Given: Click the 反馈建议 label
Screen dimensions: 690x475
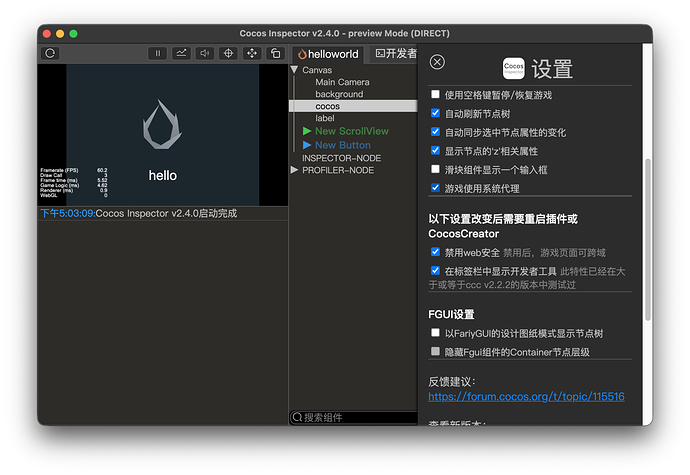Looking at the screenshot, I should 451,381.
